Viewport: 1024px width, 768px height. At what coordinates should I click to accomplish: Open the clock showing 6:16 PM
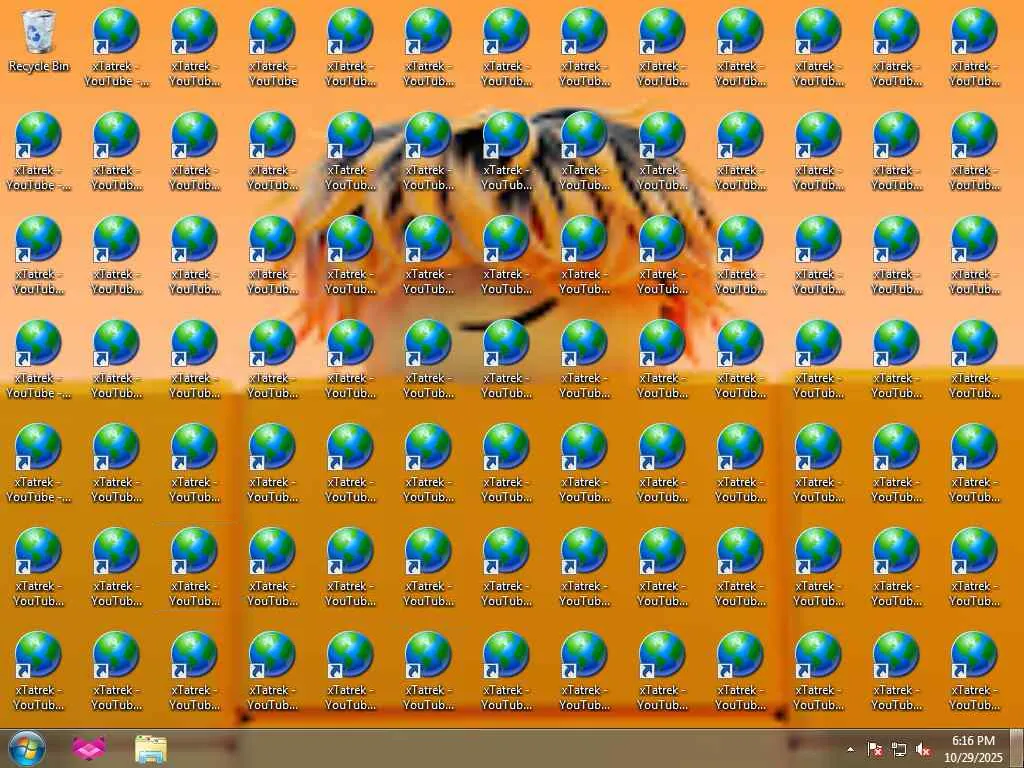[x=973, y=748]
